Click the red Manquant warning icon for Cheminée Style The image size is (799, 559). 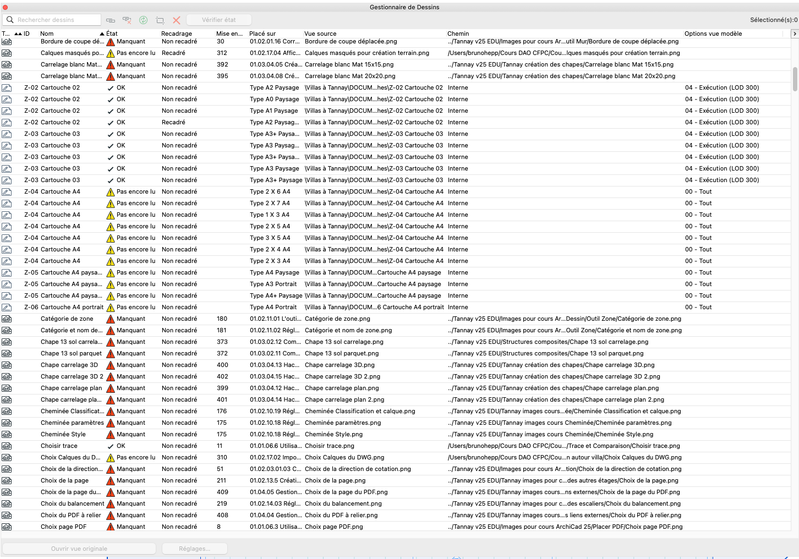[x=110, y=435]
